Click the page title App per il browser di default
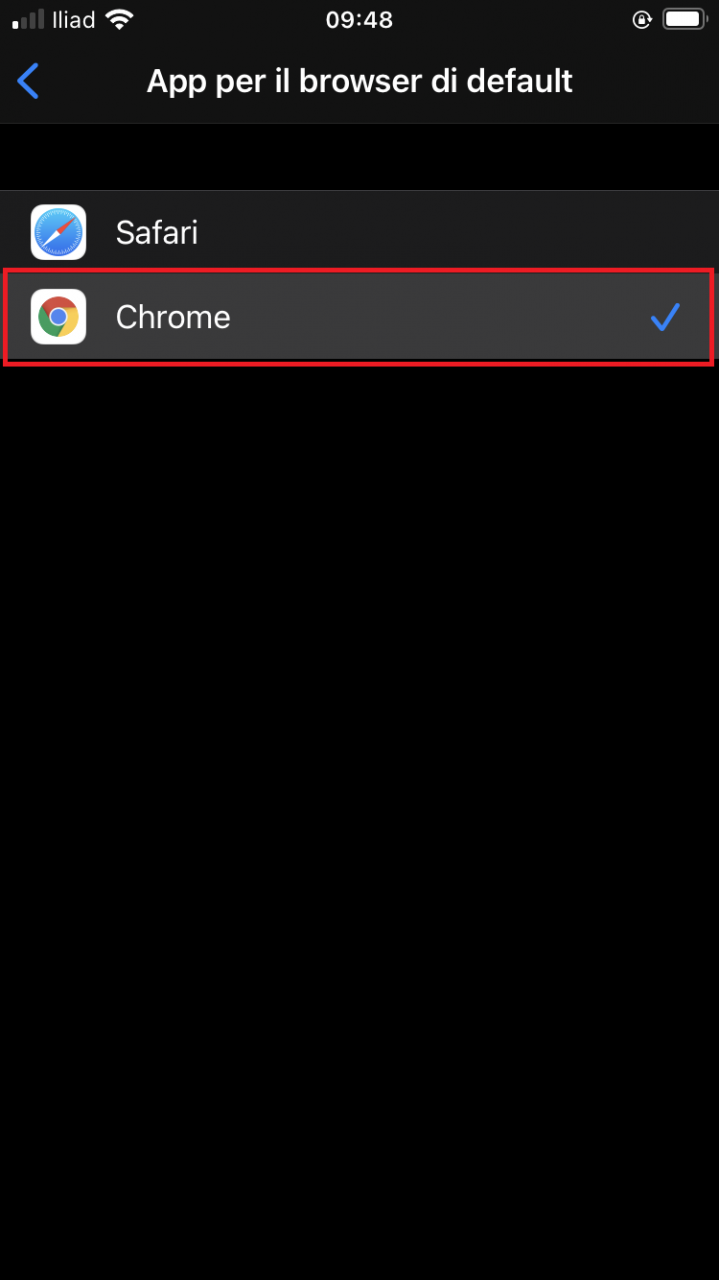 pos(360,81)
